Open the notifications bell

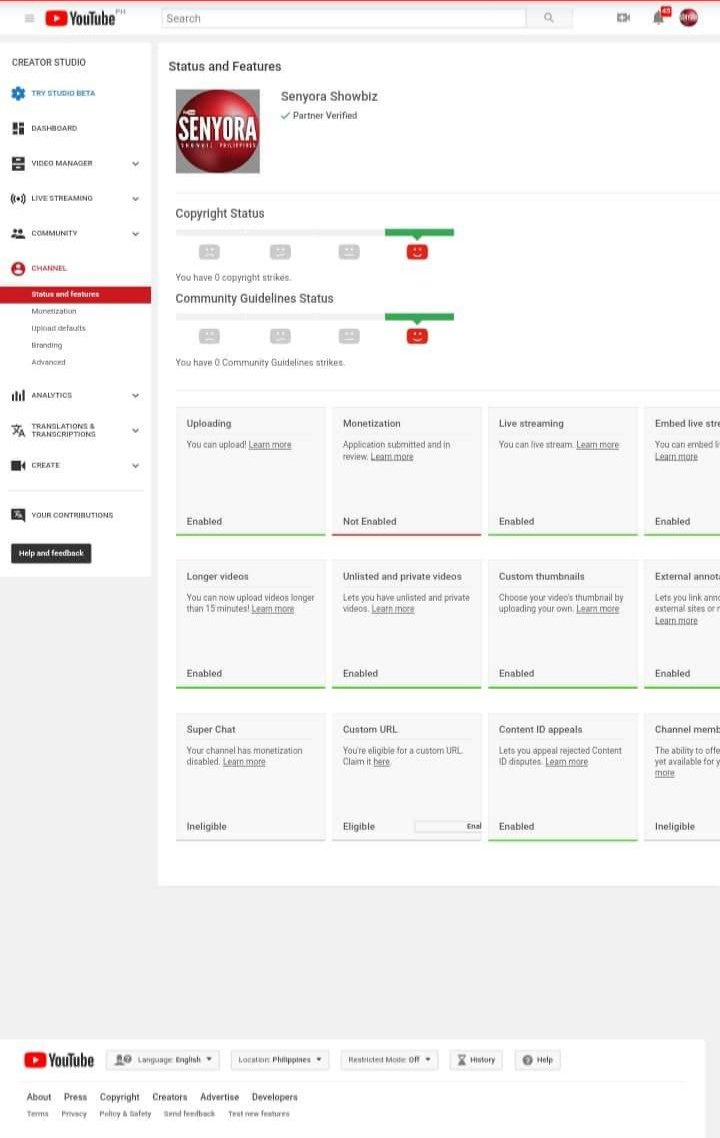659,17
